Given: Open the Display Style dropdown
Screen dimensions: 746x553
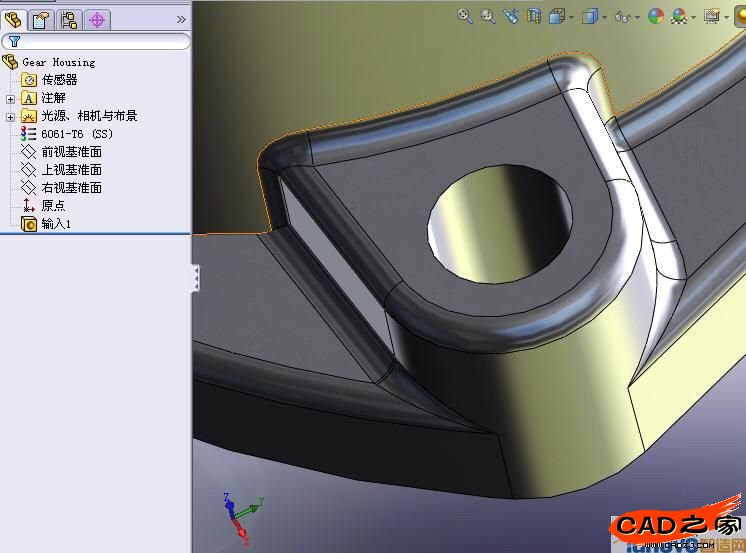Looking at the screenshot, I should [593, 15].
